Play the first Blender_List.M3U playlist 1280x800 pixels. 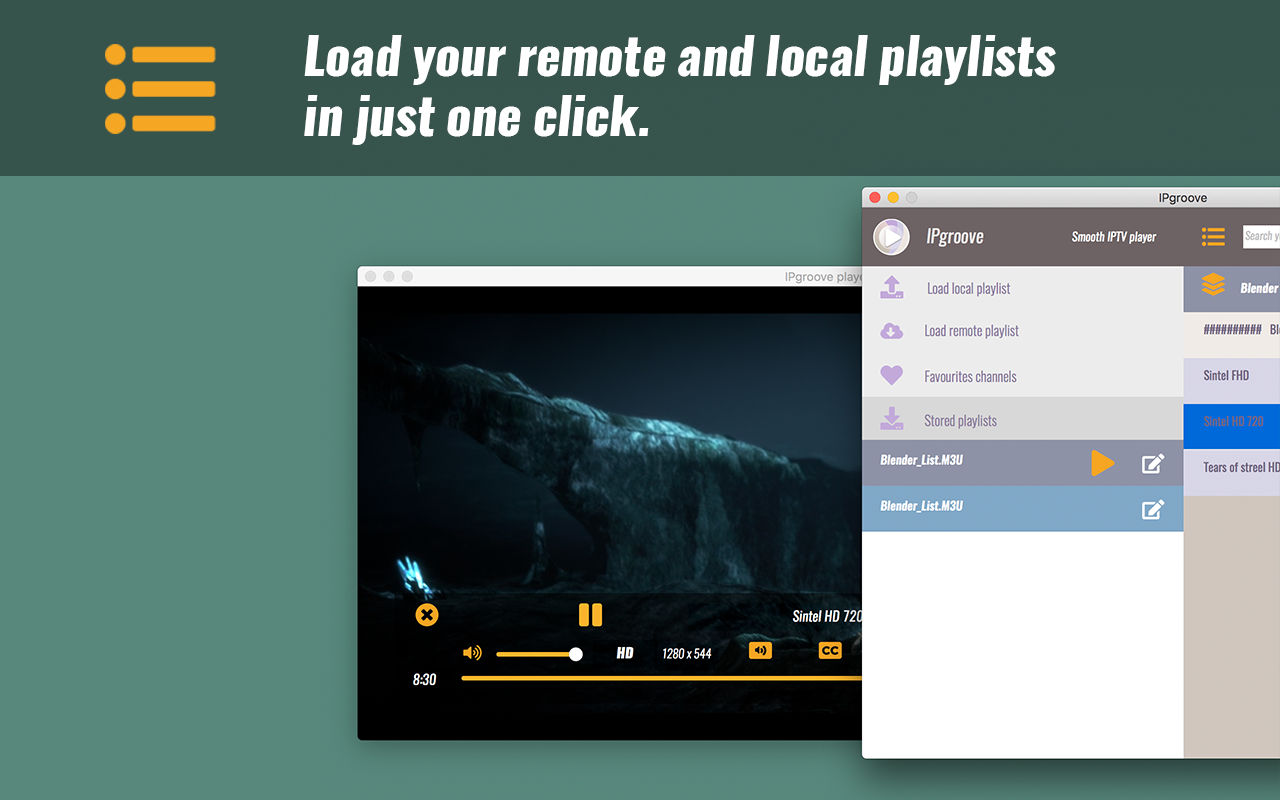1102,463
